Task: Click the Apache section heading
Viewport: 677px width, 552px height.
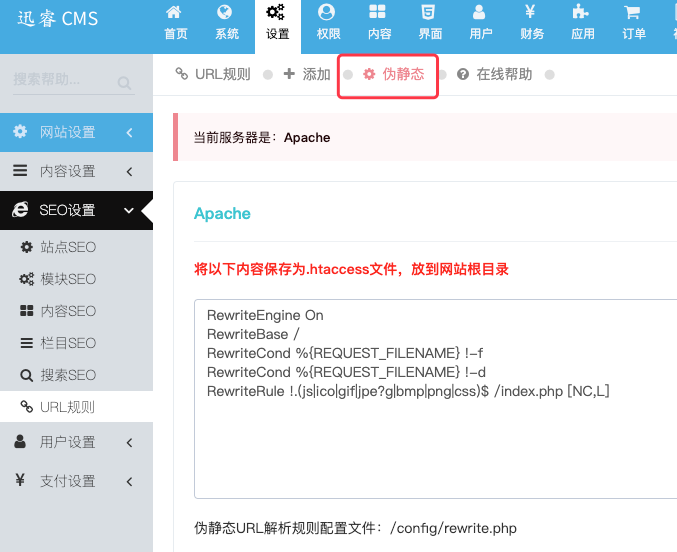Action: point(222,213)
